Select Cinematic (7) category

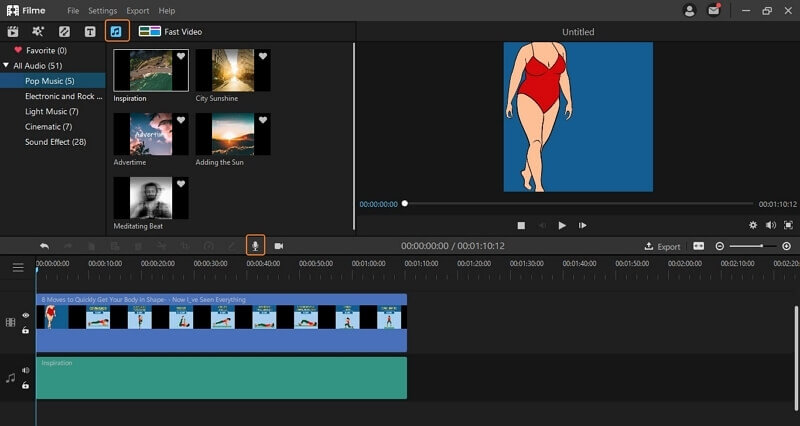point(48,127)
